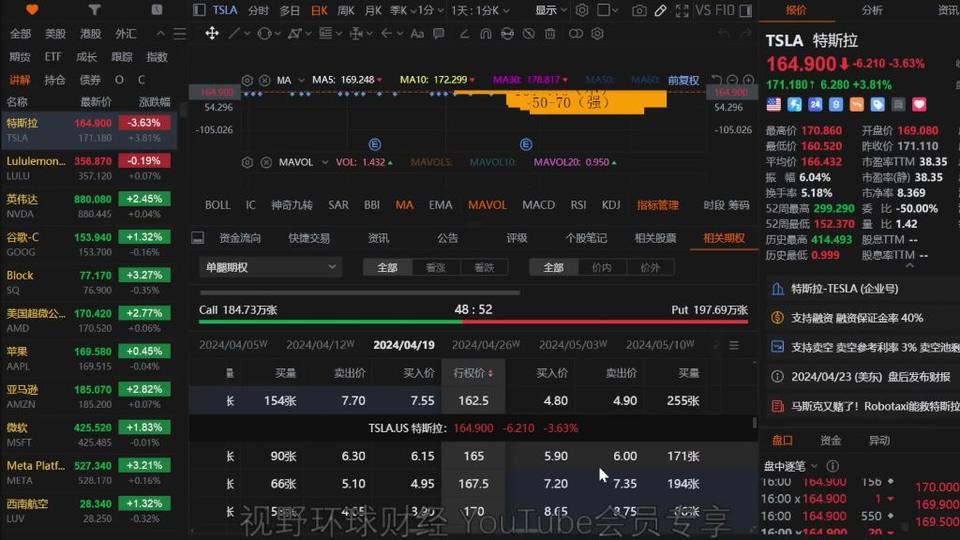
Task: Open the 异动 tab
Action: pyautogui.click(x=879, y=440)
